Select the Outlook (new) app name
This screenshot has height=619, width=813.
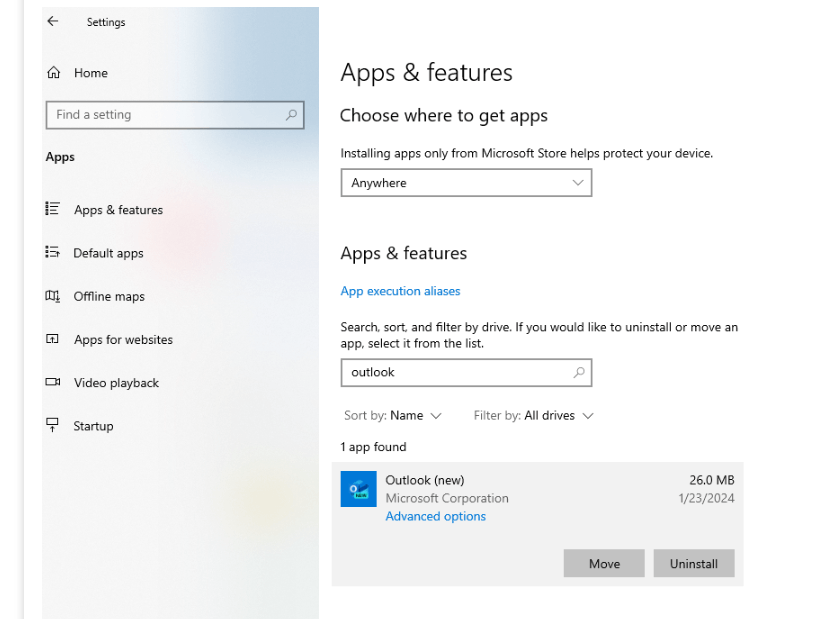(425, 480)
